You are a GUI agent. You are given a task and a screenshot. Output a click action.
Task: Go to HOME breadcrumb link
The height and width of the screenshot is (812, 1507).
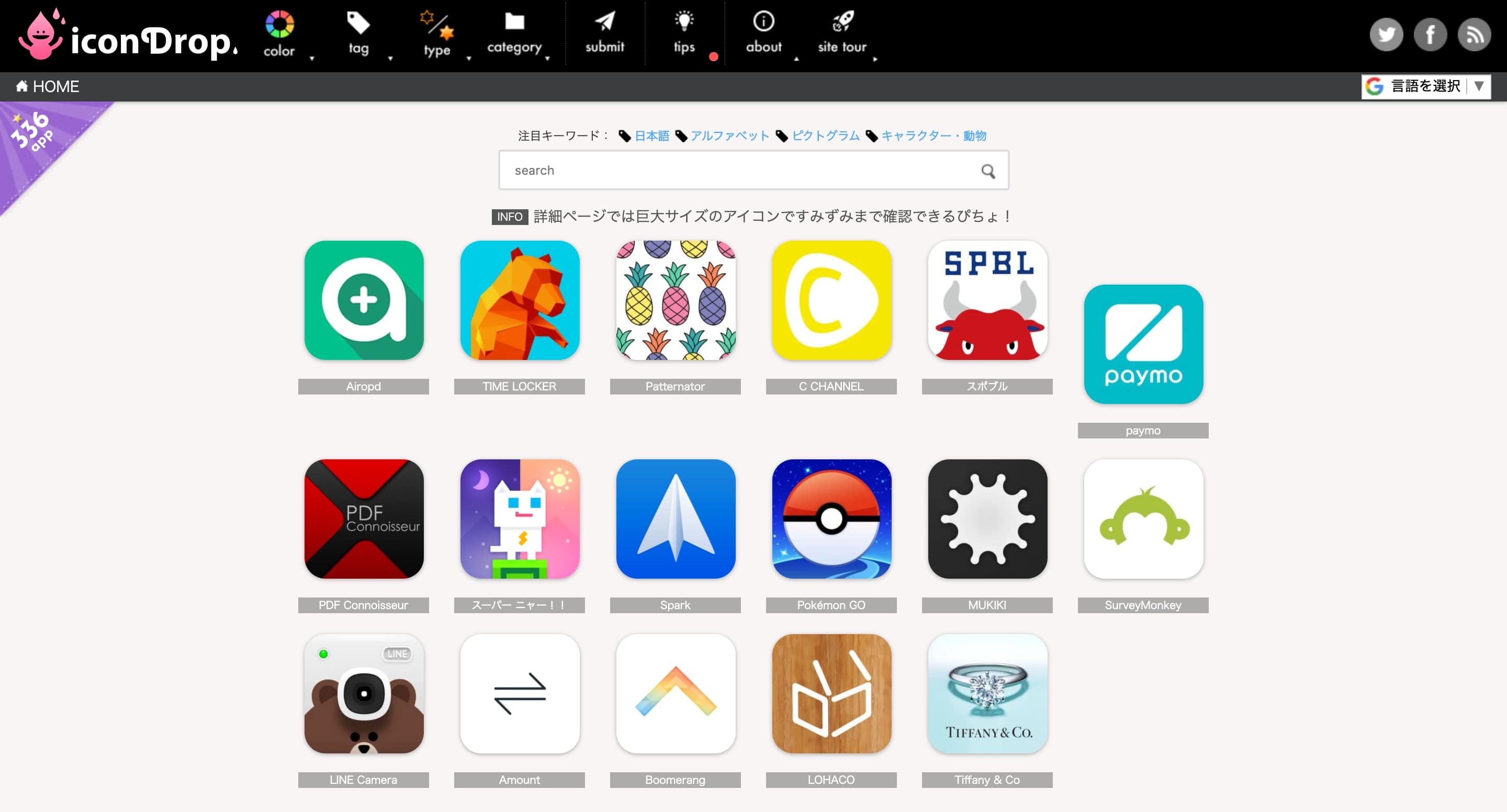point(48,86)
